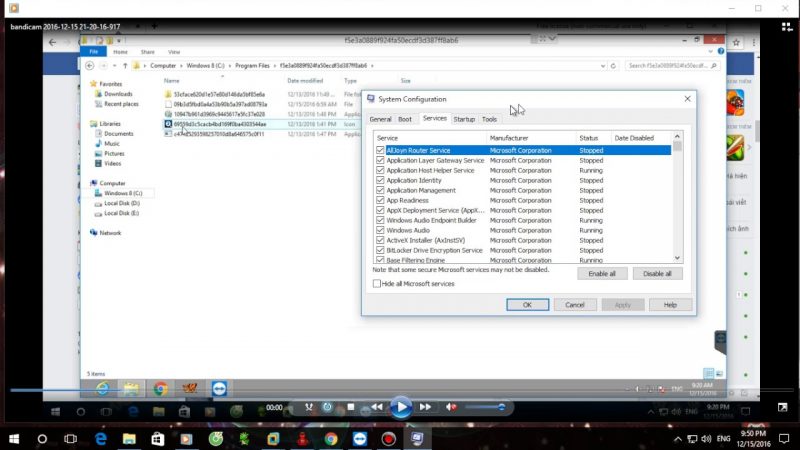Image resolution: width=800 pixels, height=450 pixels.
Task: Expand the Explorer address bar dropdown
Action: click(x=603, y=66)
